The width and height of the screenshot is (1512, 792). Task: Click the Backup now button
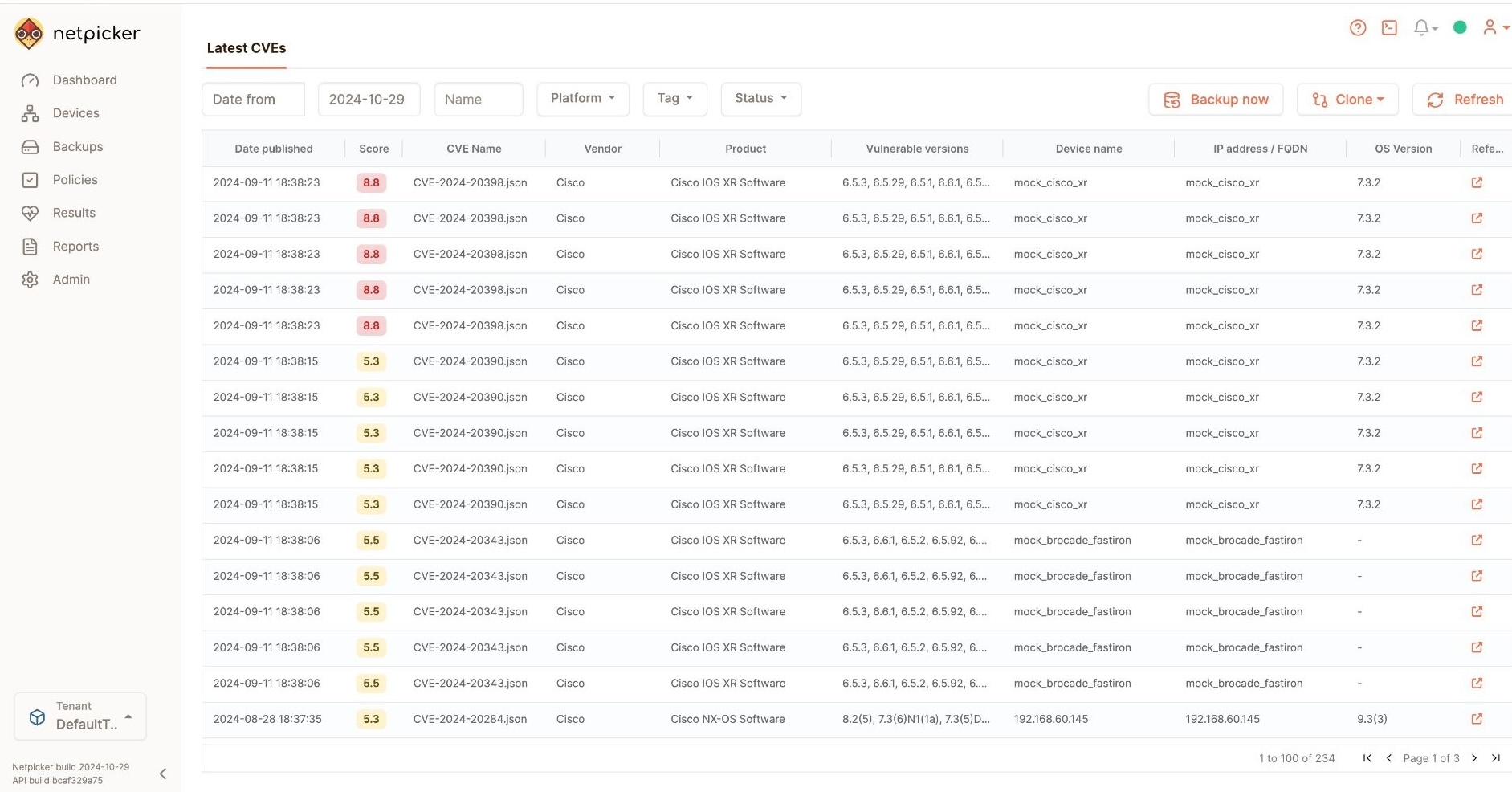(1216, 99)
